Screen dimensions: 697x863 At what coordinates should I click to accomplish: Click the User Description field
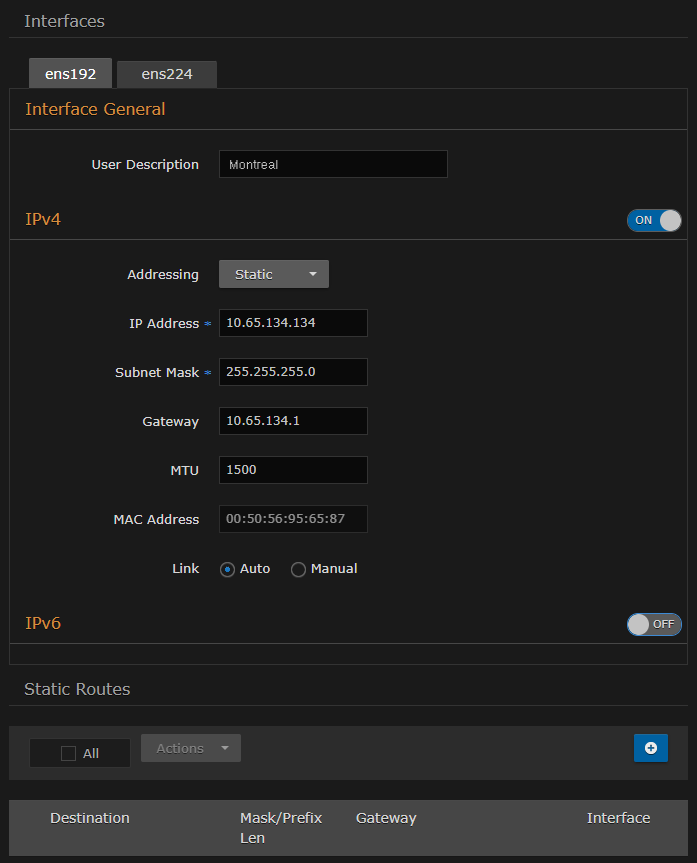[332, 164]
